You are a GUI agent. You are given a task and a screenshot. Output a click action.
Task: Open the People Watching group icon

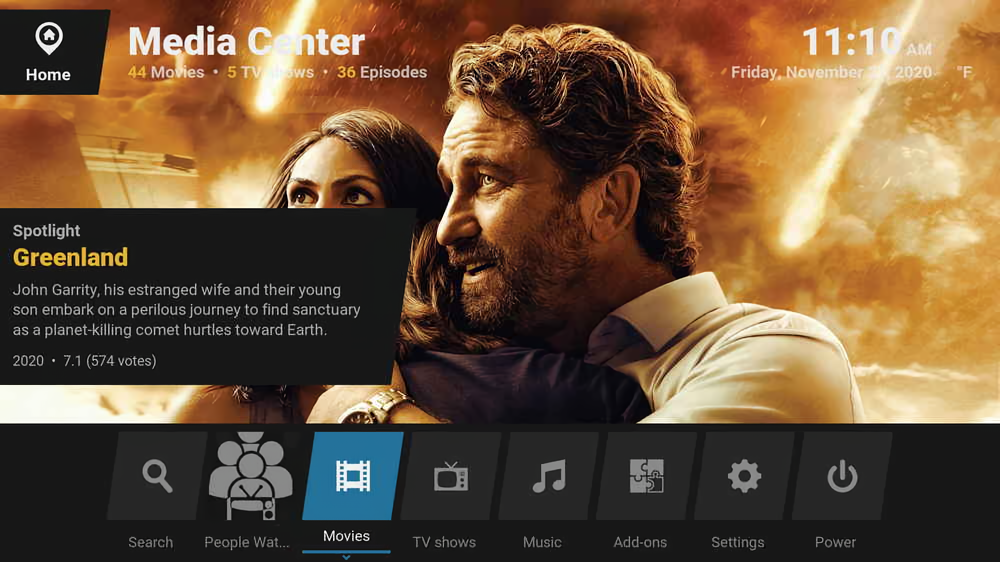coord(251,476)
